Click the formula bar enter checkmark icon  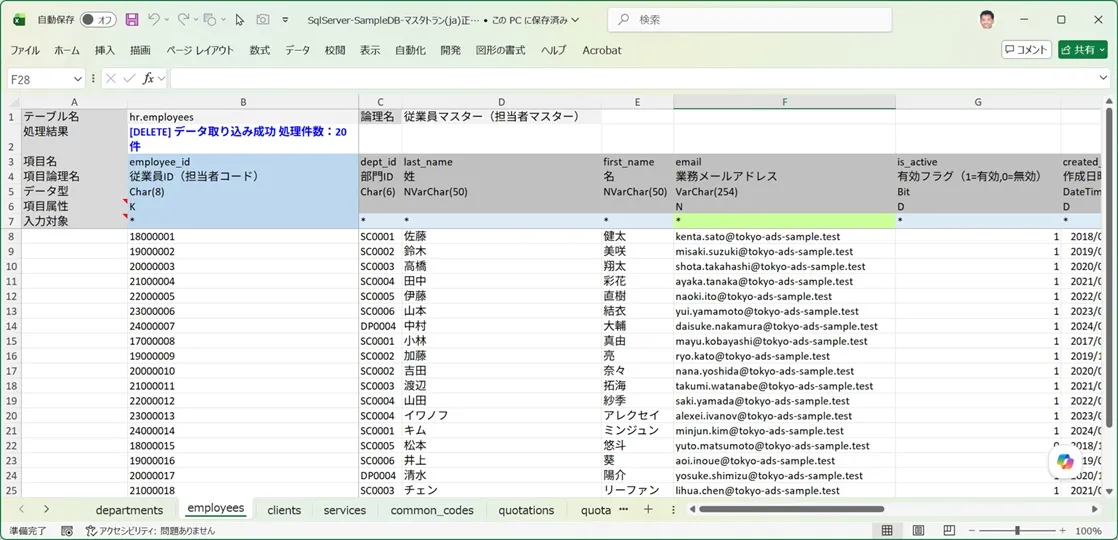coord(129,79)
